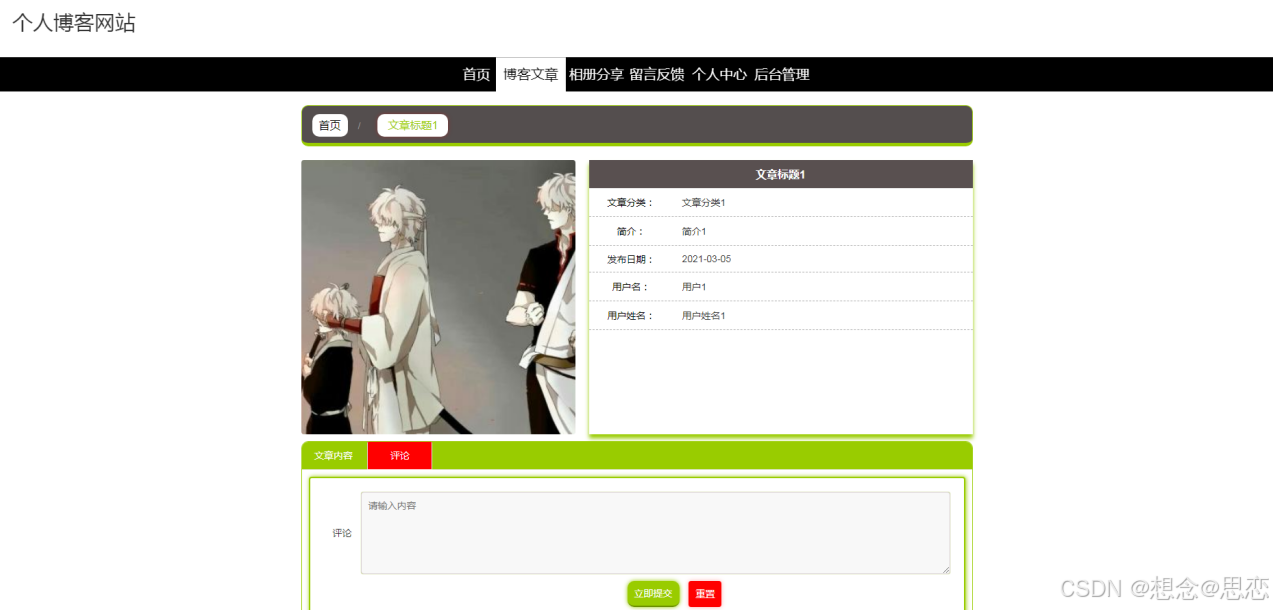This screenshot has width=1273, height=610.
Task: Click the 简介： label
Action: (631, 231)
